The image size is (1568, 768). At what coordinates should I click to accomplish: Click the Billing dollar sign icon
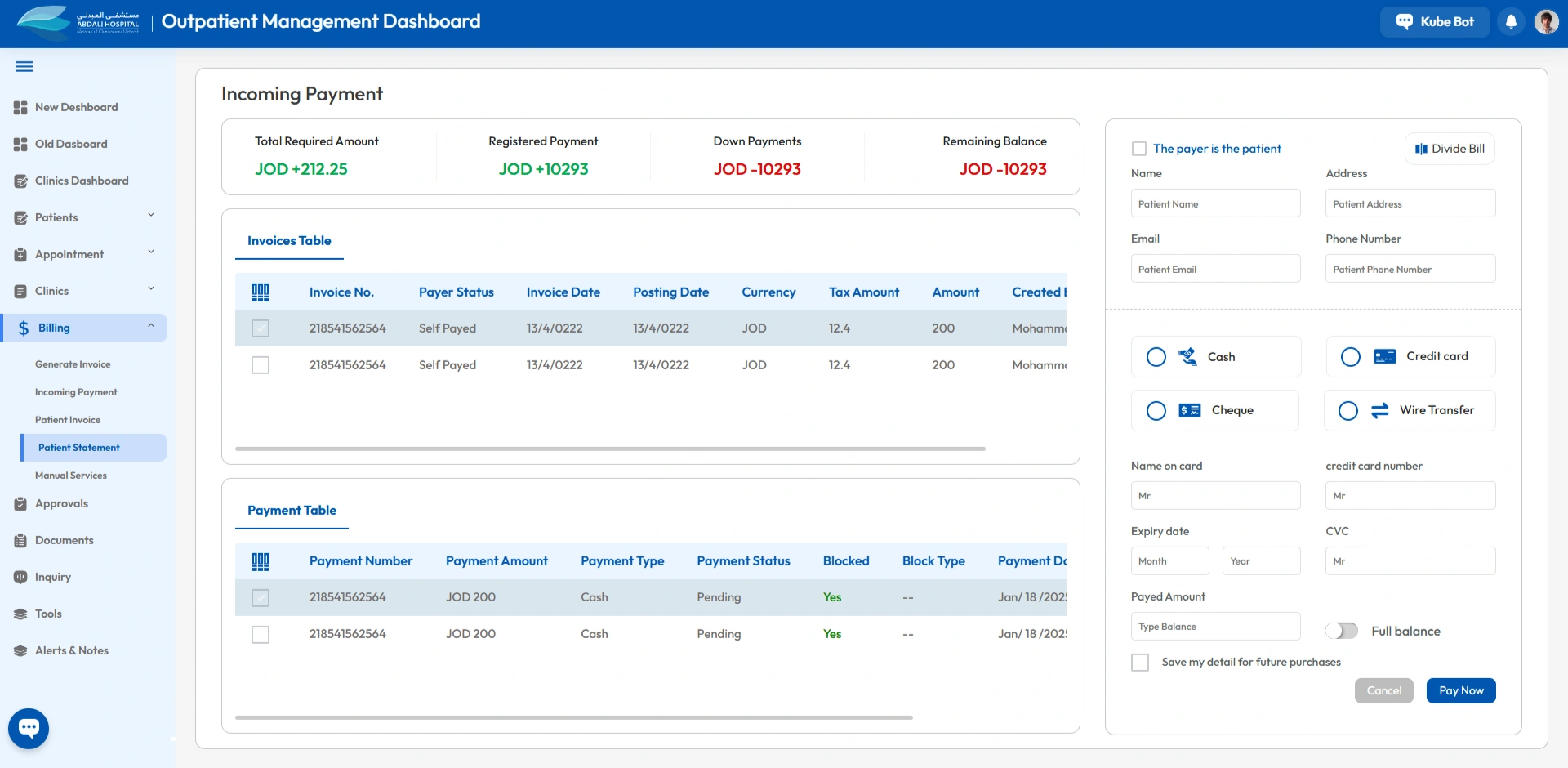(x=24, y=328)
